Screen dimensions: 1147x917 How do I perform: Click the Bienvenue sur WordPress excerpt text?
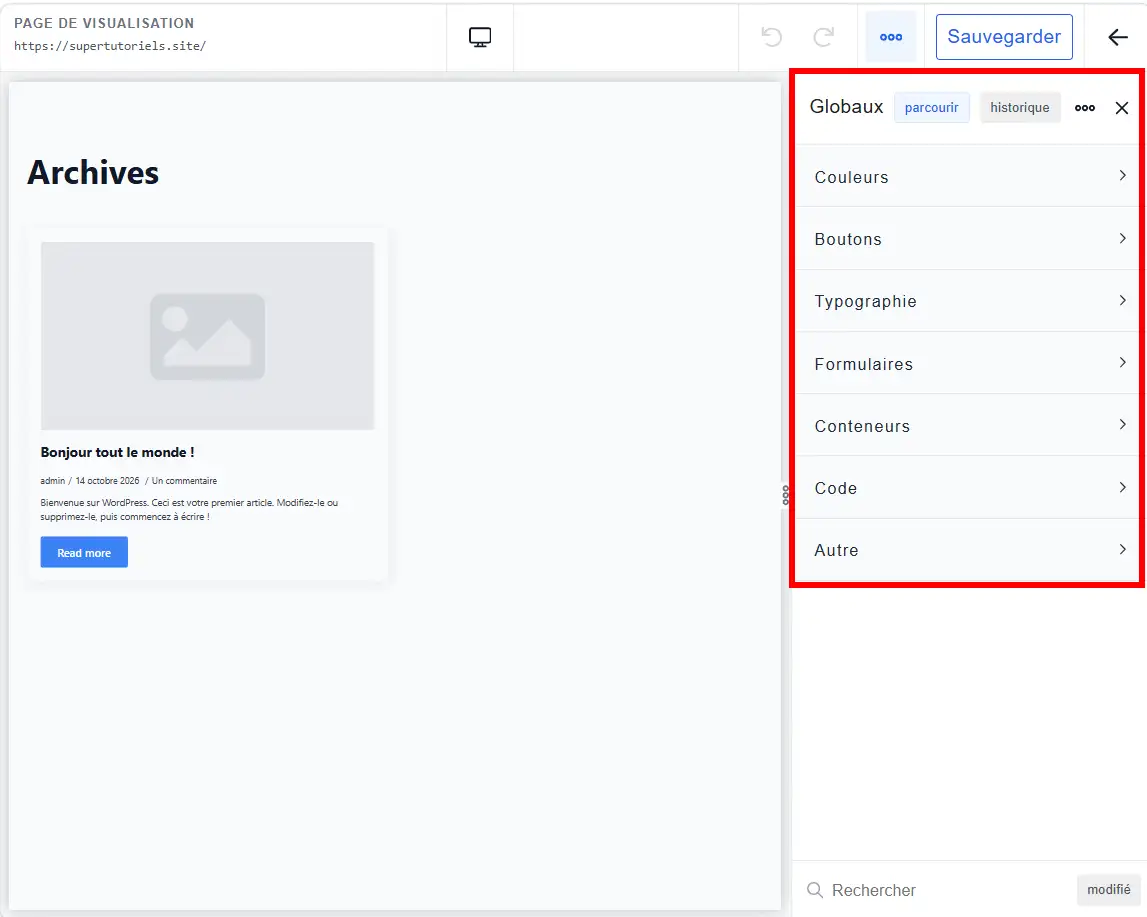(189, 510)
